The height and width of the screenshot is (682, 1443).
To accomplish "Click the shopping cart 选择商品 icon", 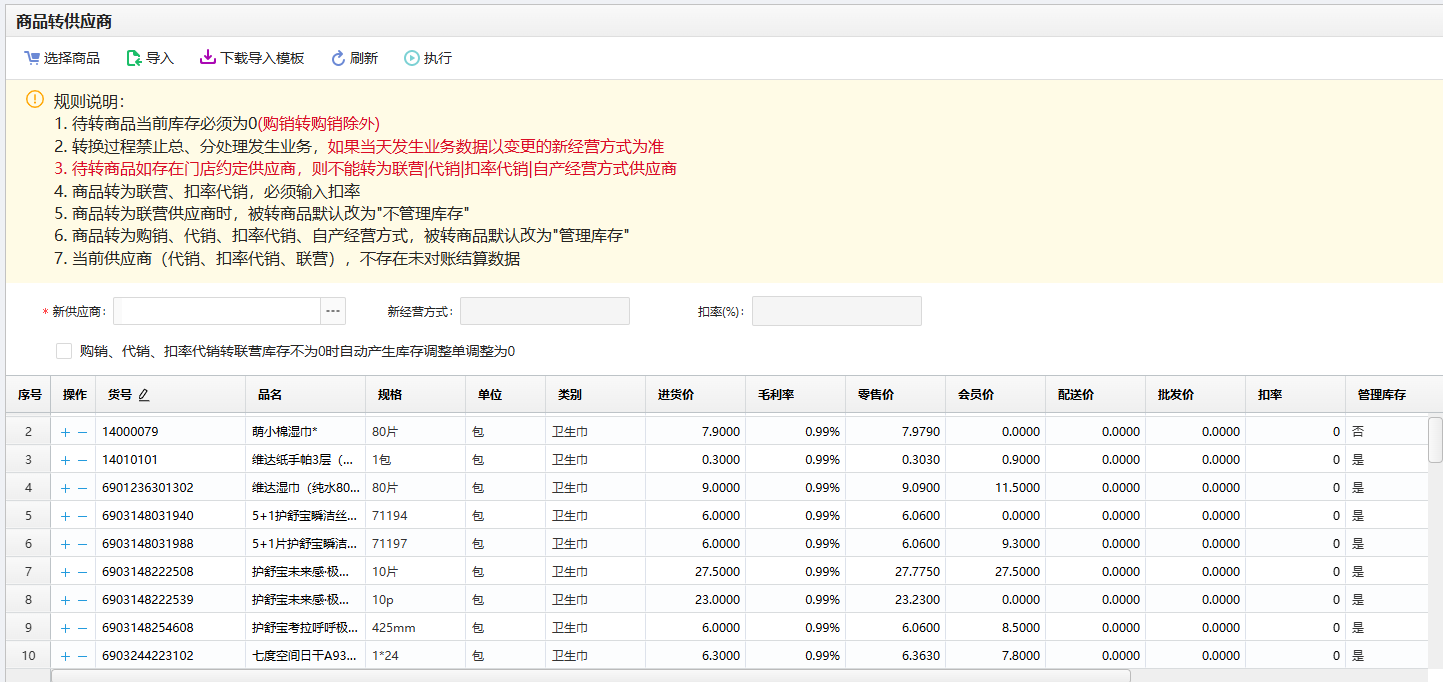I will click(32, 58).
